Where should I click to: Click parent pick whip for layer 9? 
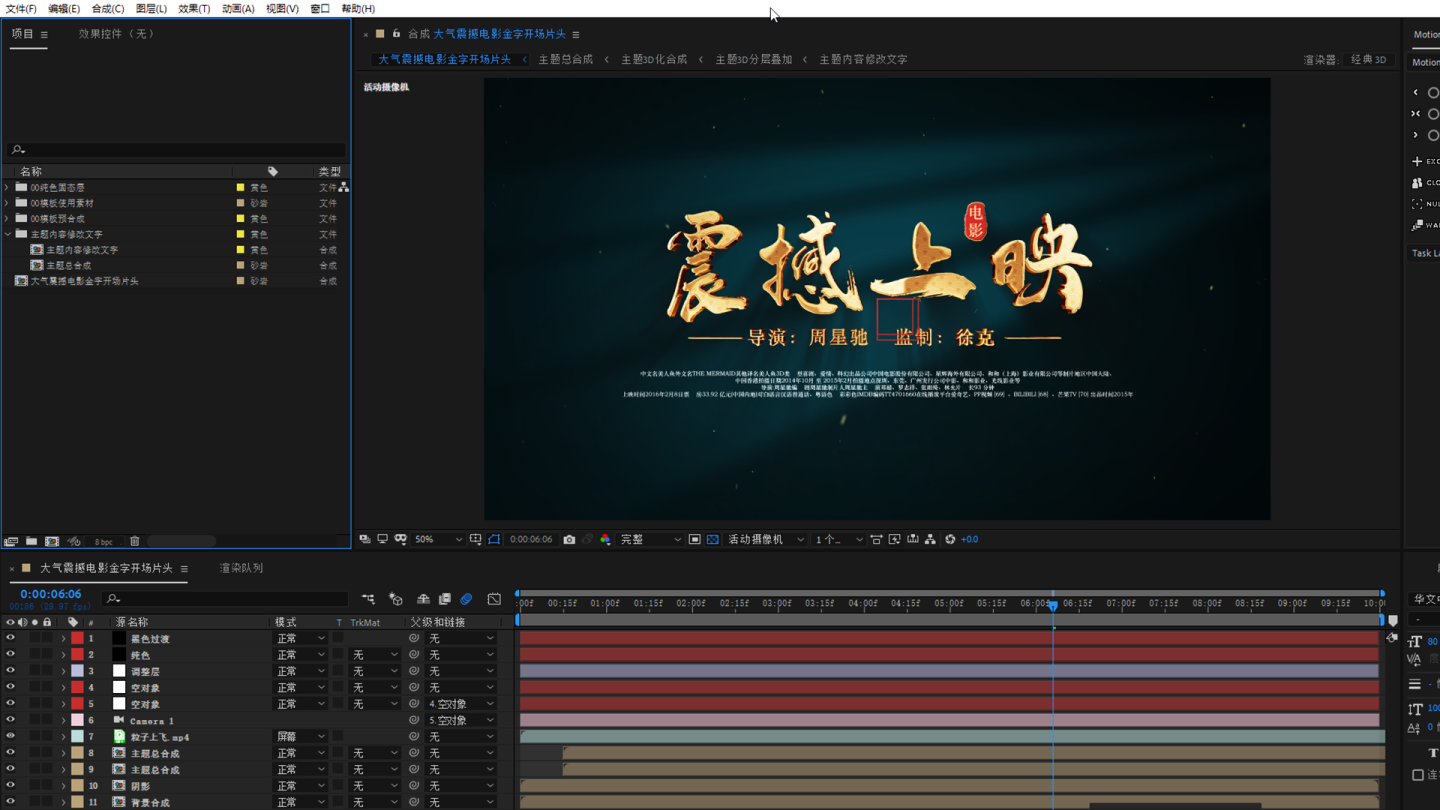(414, 770)
